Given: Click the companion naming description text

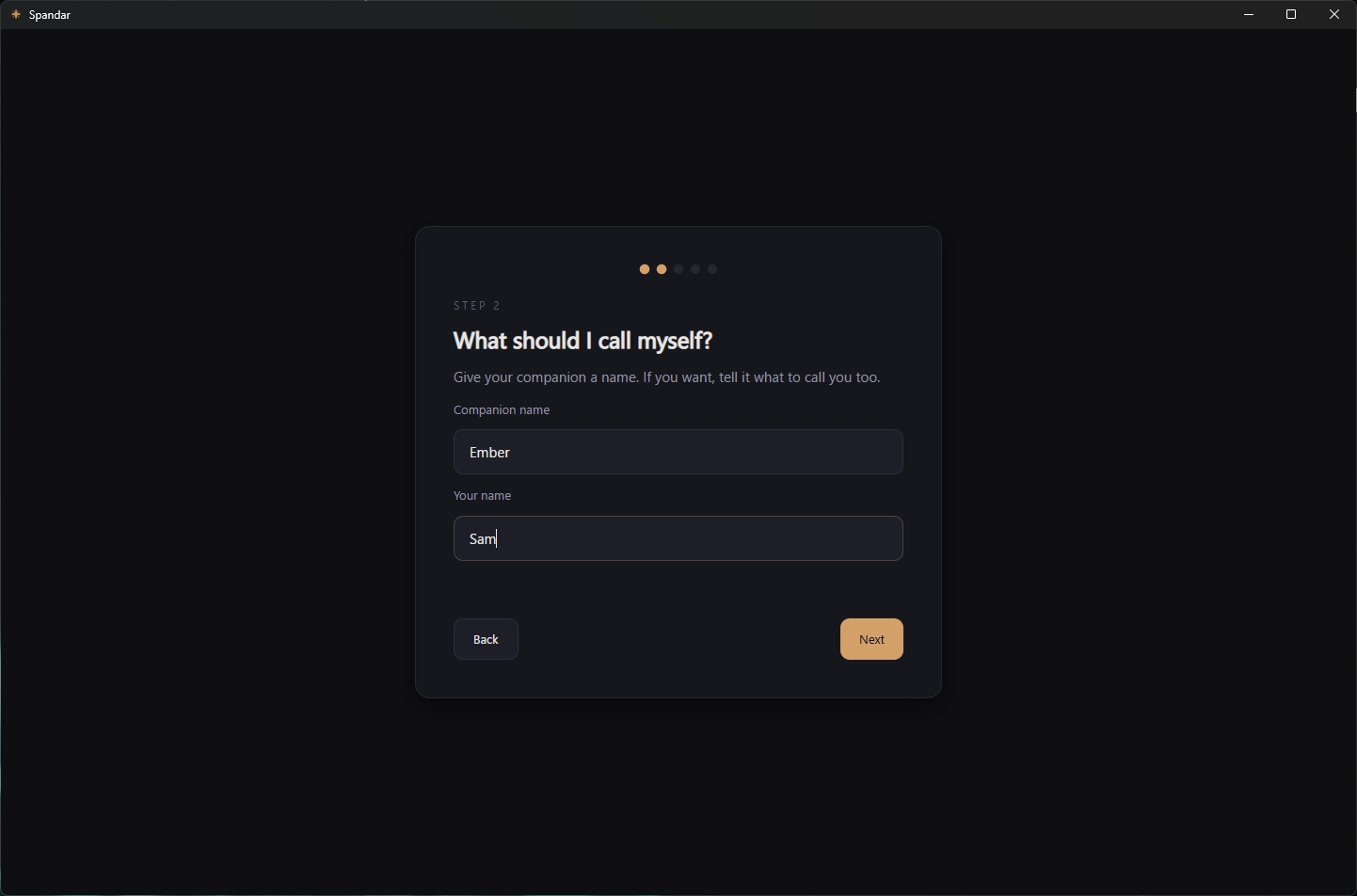Looking at the screenshot, I should coord(666,377).
